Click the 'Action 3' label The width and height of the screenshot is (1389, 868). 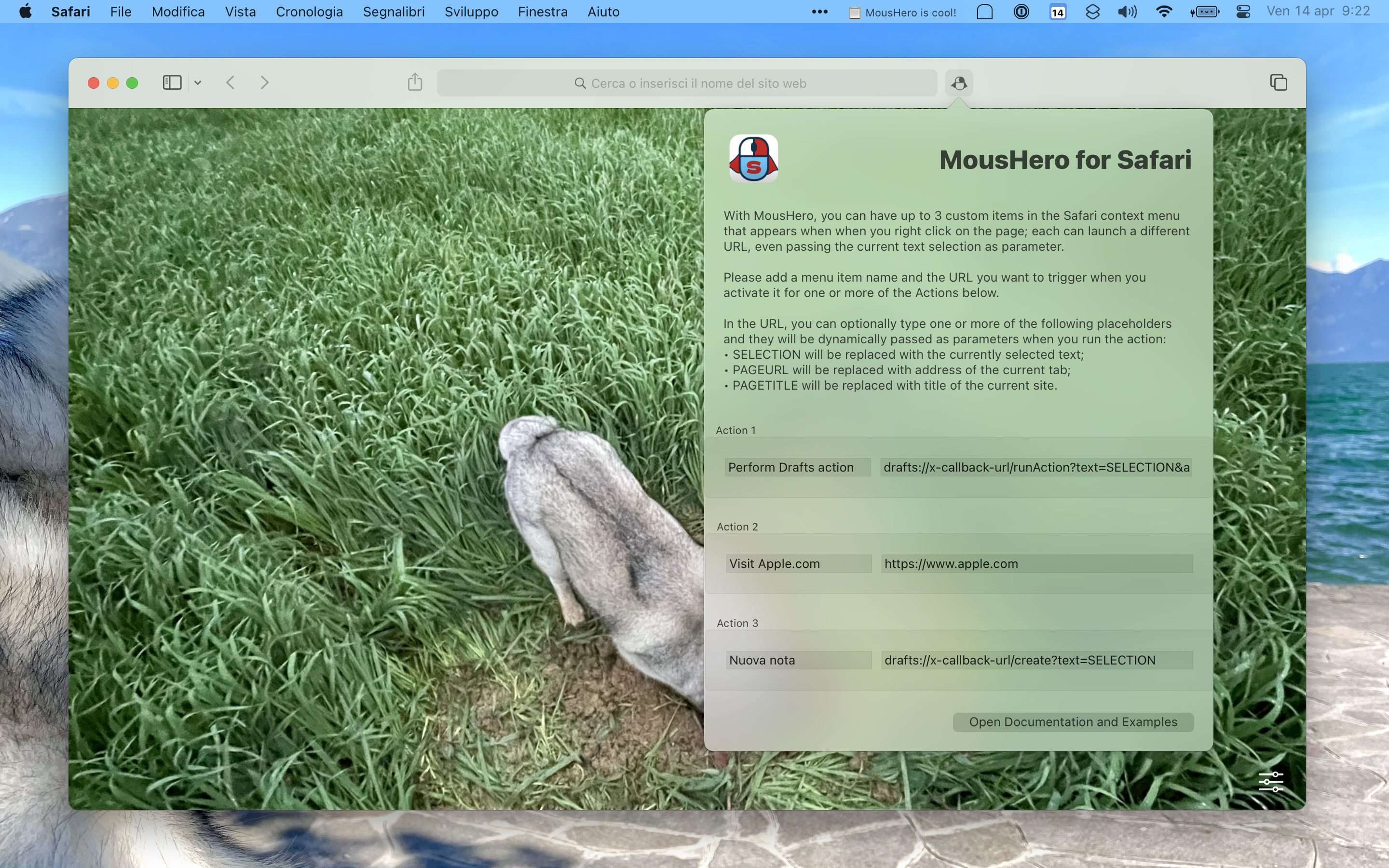pos(737,623)
